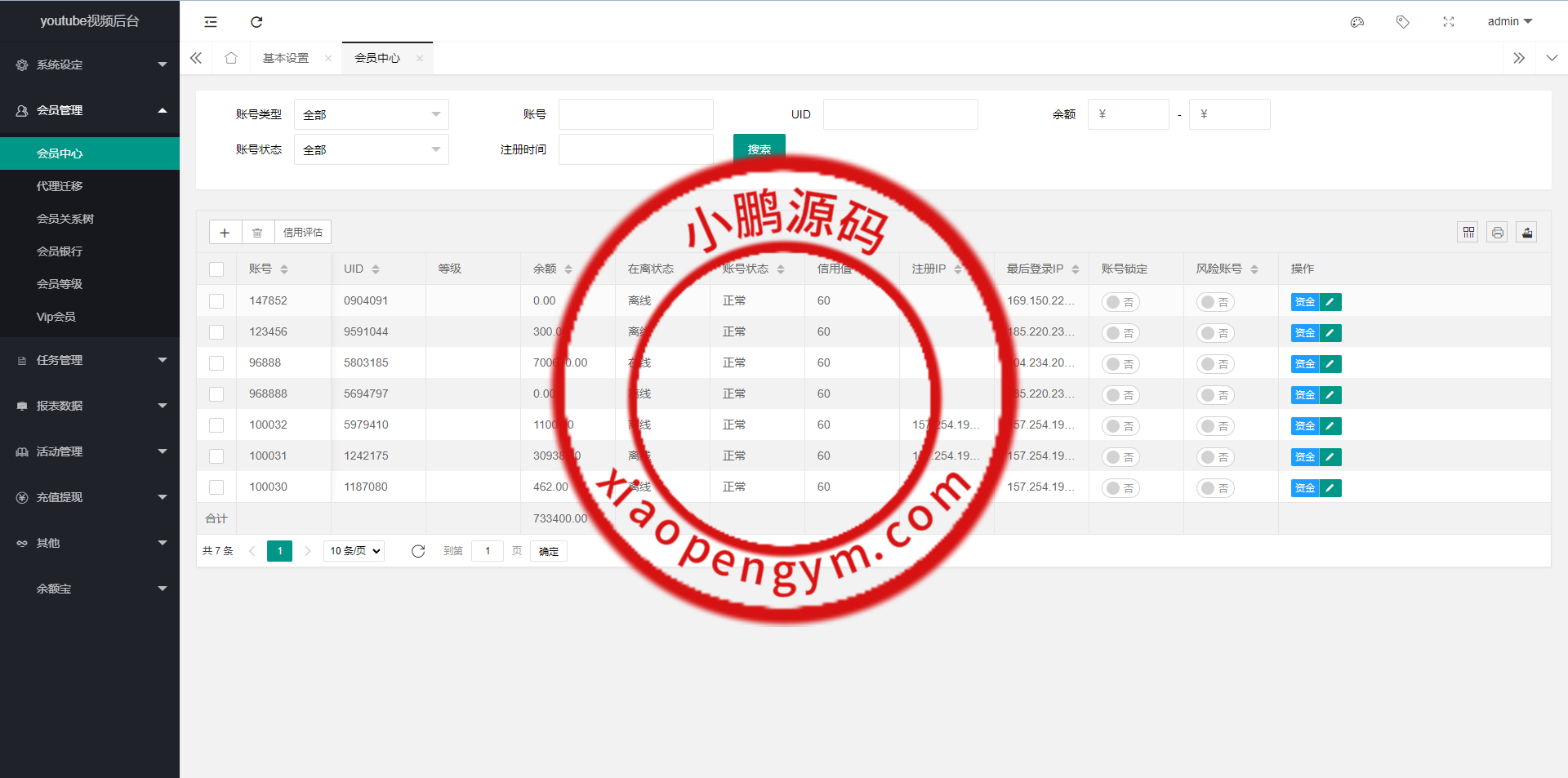
Task: Open the theme palette icon
Action: [x=1357, y=22]
